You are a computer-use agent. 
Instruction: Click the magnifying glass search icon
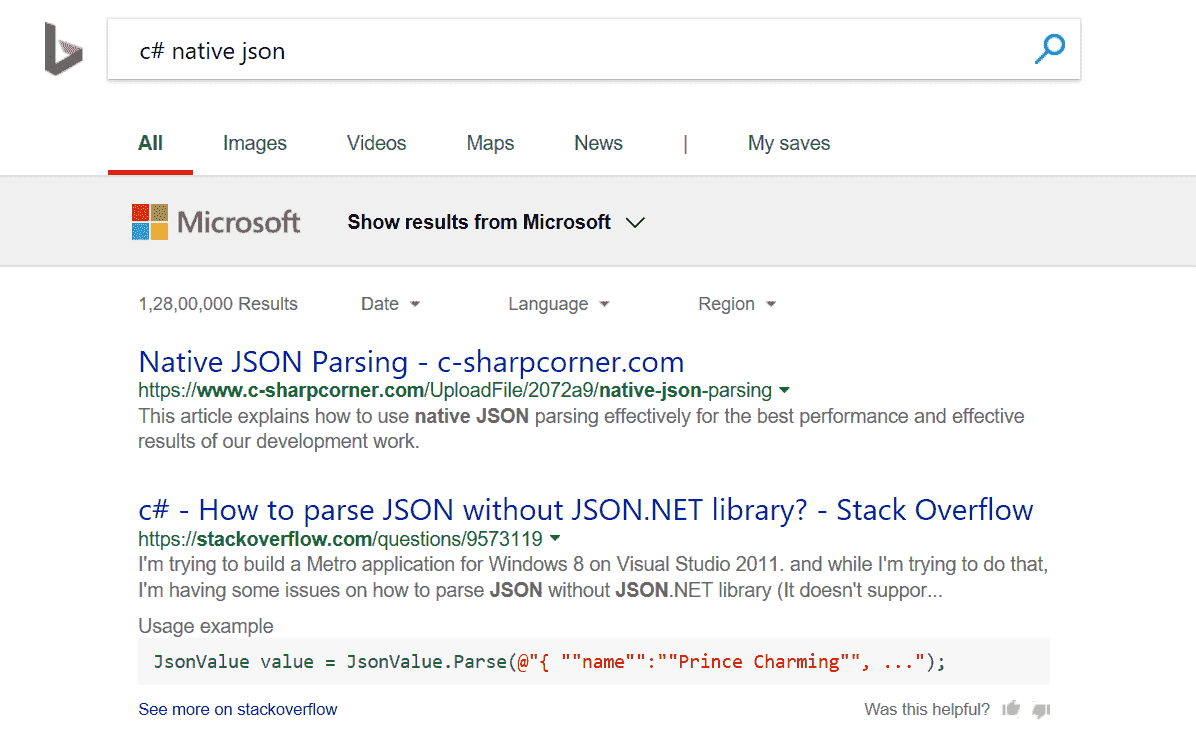[1050, 49]
